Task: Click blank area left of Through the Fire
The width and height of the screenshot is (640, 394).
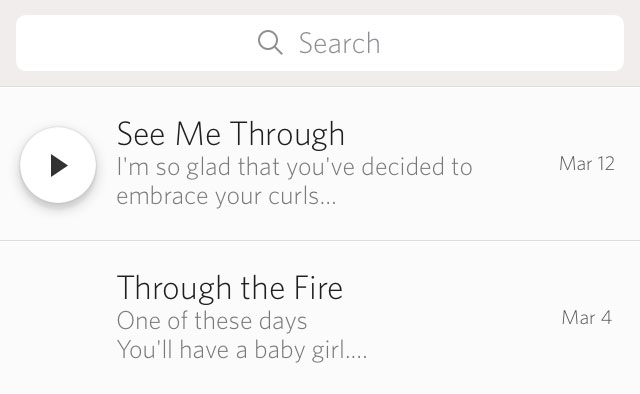Action: tap(58, 318)
